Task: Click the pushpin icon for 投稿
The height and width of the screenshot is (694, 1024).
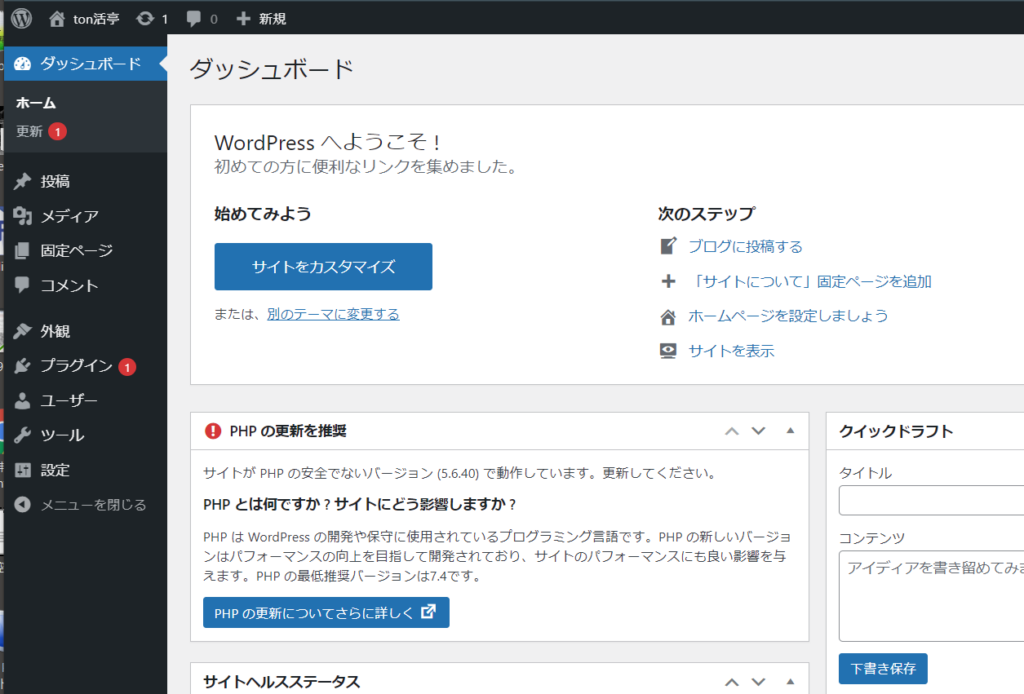Action: [23, 181]
